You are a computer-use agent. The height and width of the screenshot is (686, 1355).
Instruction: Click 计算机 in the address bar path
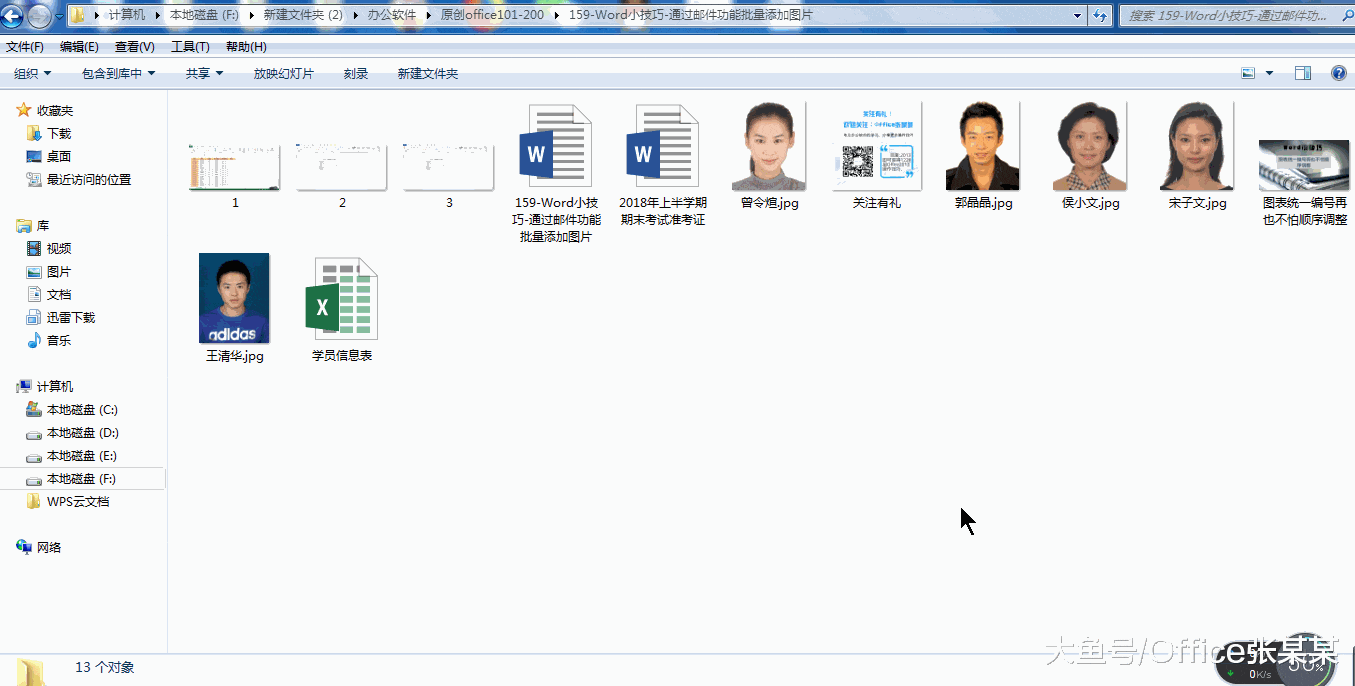click(x=126, y=15)
